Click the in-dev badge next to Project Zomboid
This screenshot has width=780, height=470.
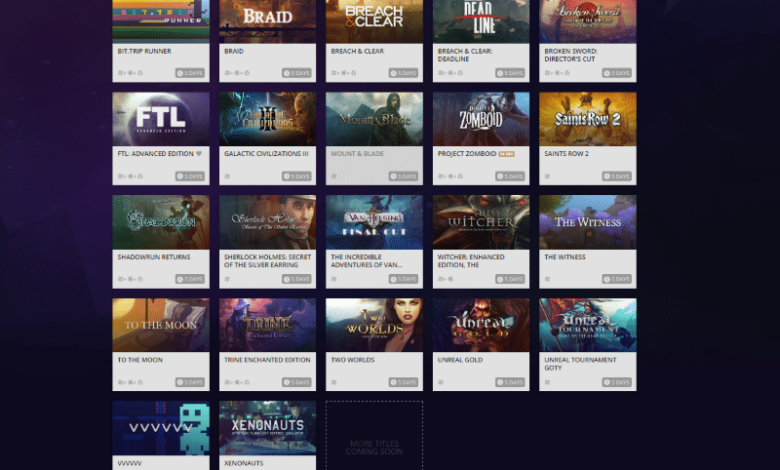click(506, 154)
